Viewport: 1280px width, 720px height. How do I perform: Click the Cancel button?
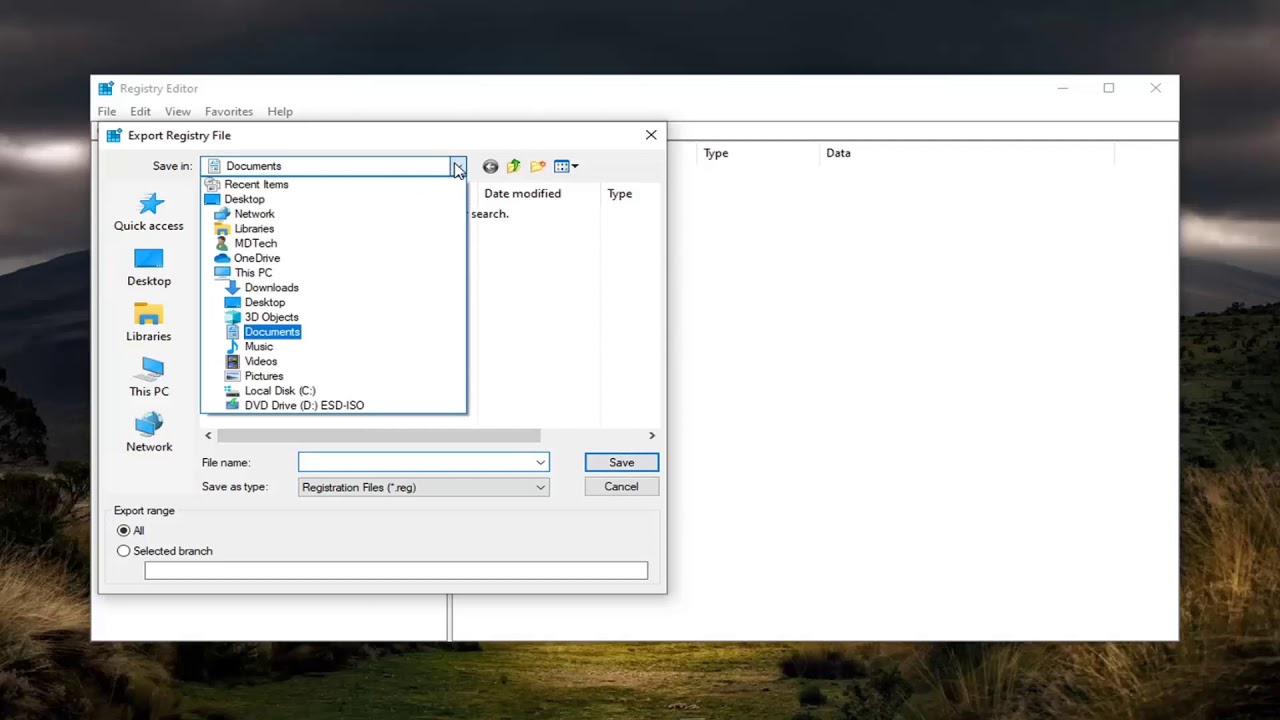(x=621, y=487)
